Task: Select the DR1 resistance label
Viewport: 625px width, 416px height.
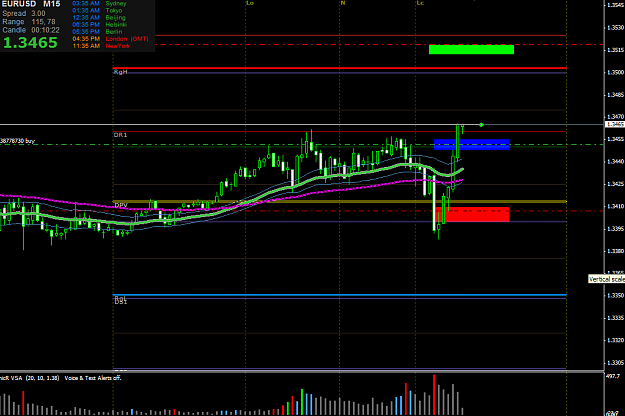Action: pos(120,135)
